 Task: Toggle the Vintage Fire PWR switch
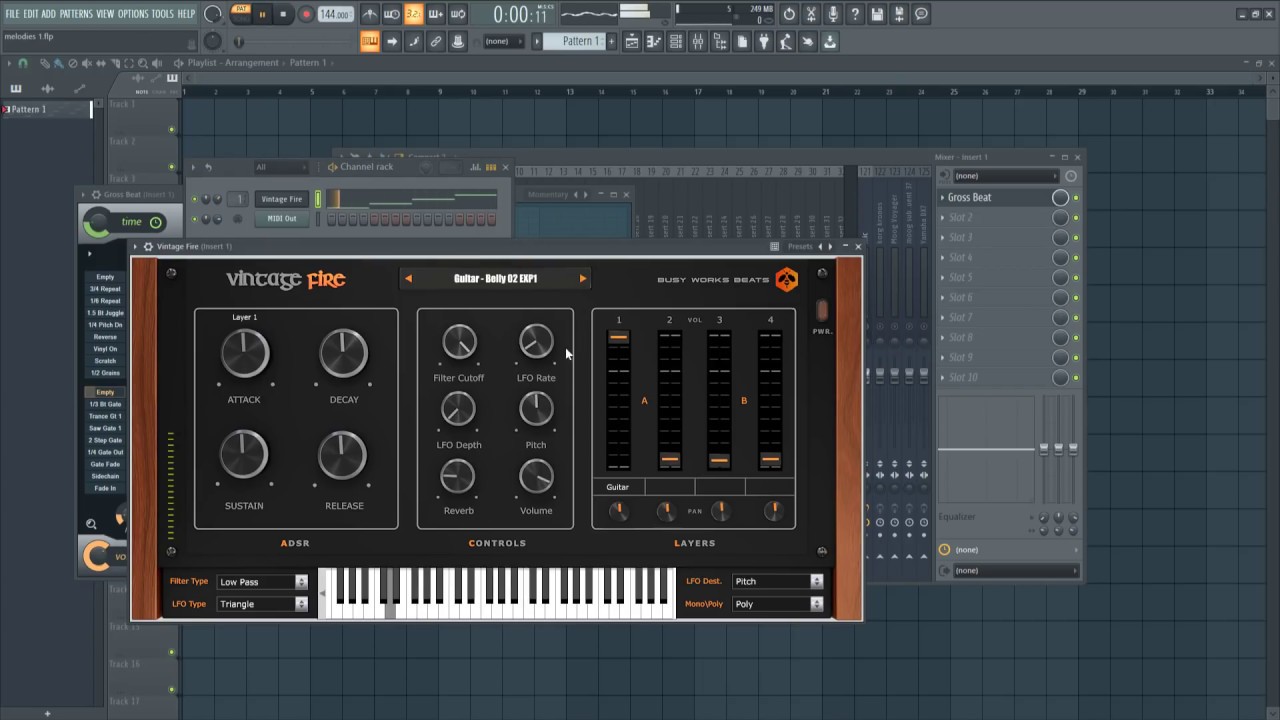tap(822, 311)
